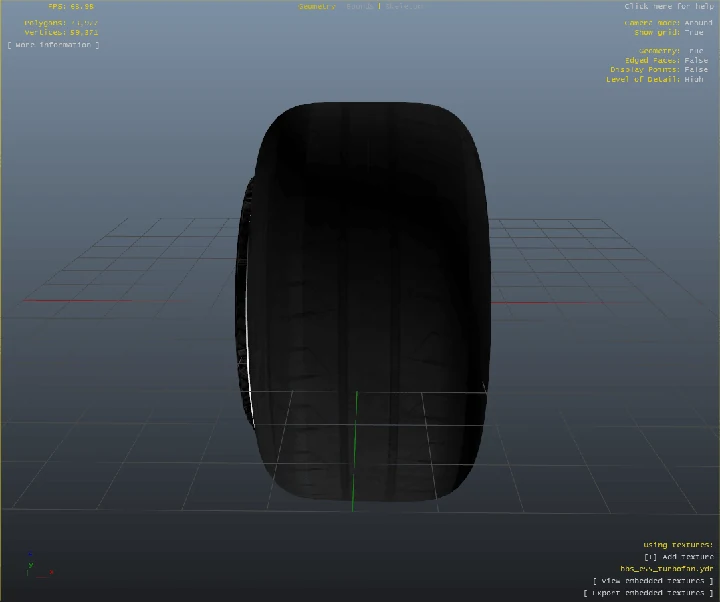Switch to the Geometry tab
720x602 pixels.
click(x=317, y=6)
